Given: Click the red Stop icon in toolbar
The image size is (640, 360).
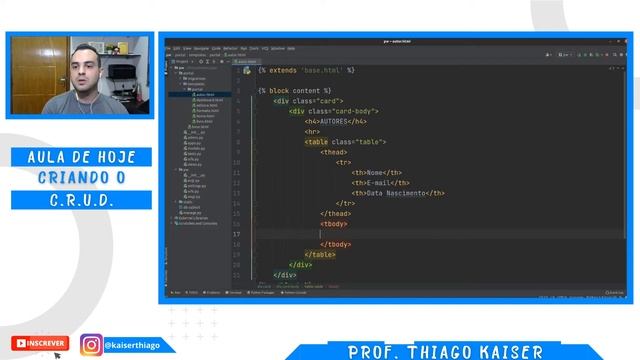Looking at the screenshot, I should click(x=607, y=55).
